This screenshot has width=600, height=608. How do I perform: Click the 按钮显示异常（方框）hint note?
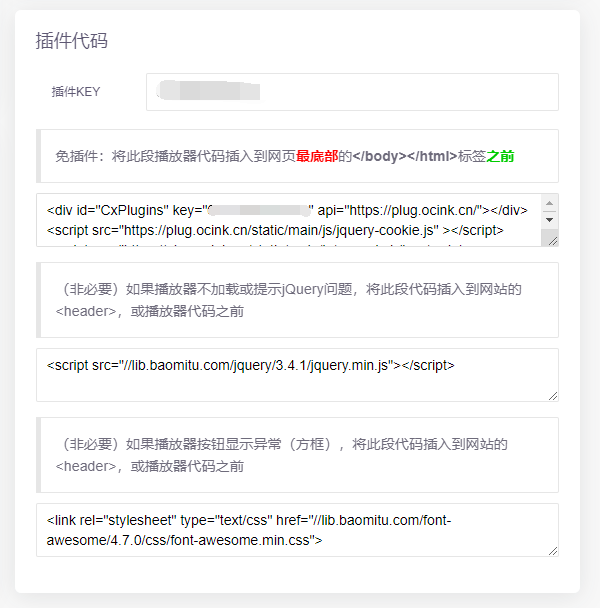[x=297, y=455]
